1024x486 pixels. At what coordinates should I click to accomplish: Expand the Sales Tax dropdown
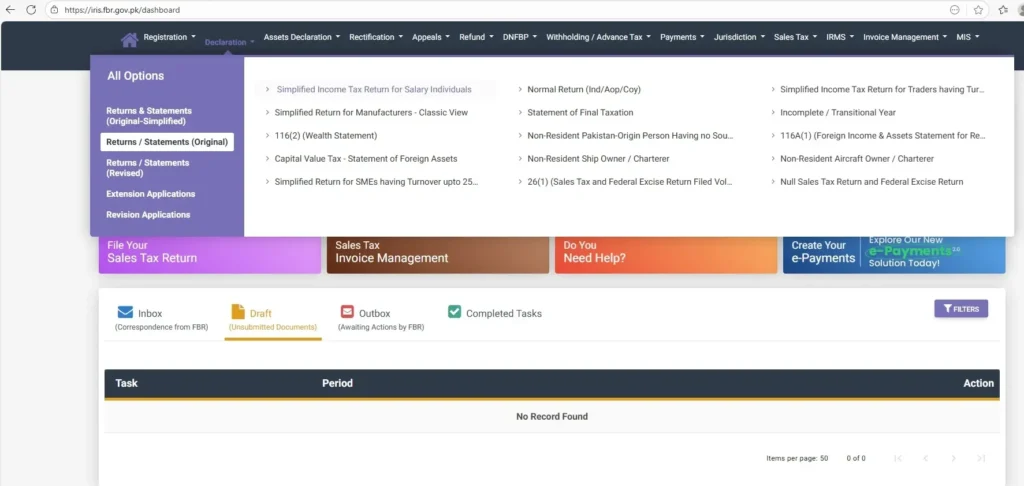point(795,37)
